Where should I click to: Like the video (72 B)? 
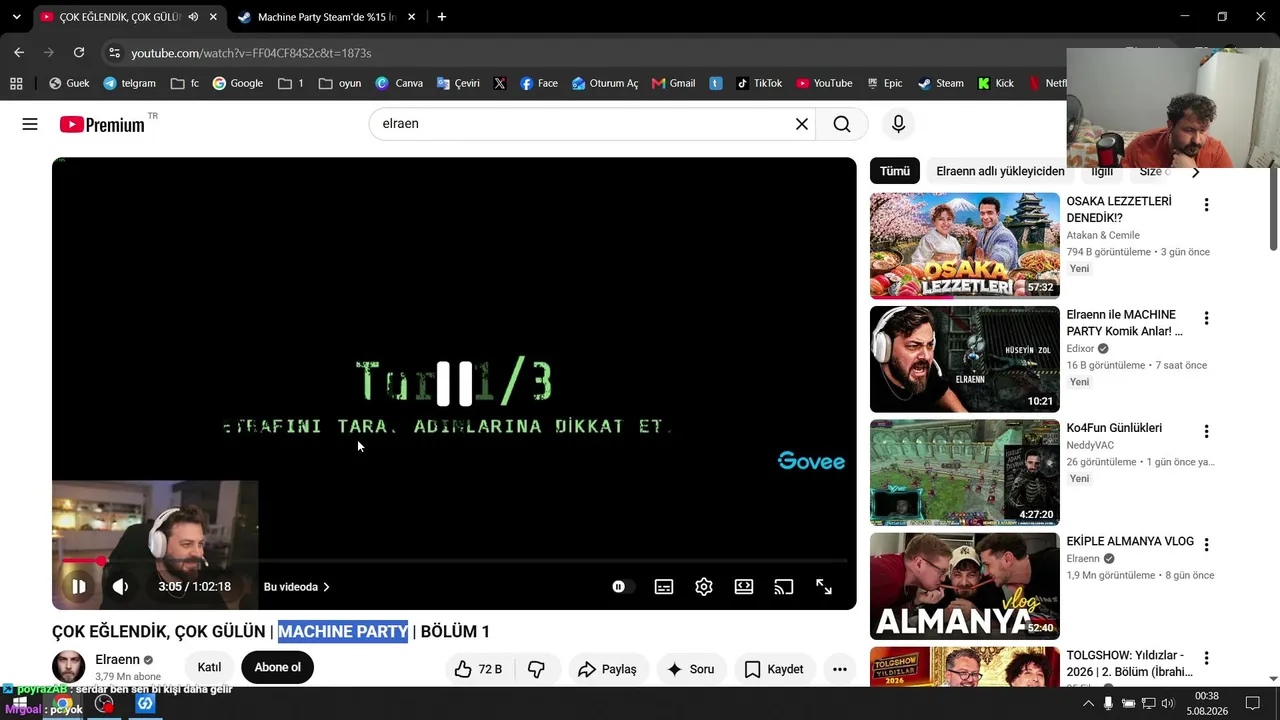478,669
